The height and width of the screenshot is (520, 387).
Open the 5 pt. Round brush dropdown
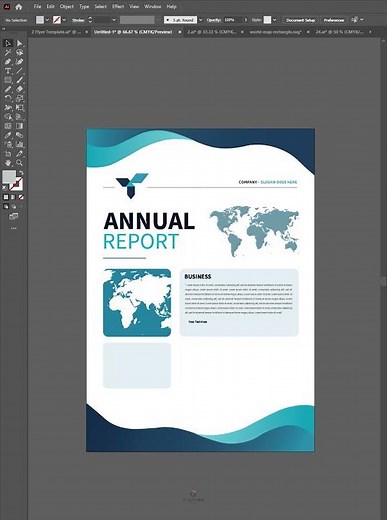pyautogui.click(x=200, y=20)
